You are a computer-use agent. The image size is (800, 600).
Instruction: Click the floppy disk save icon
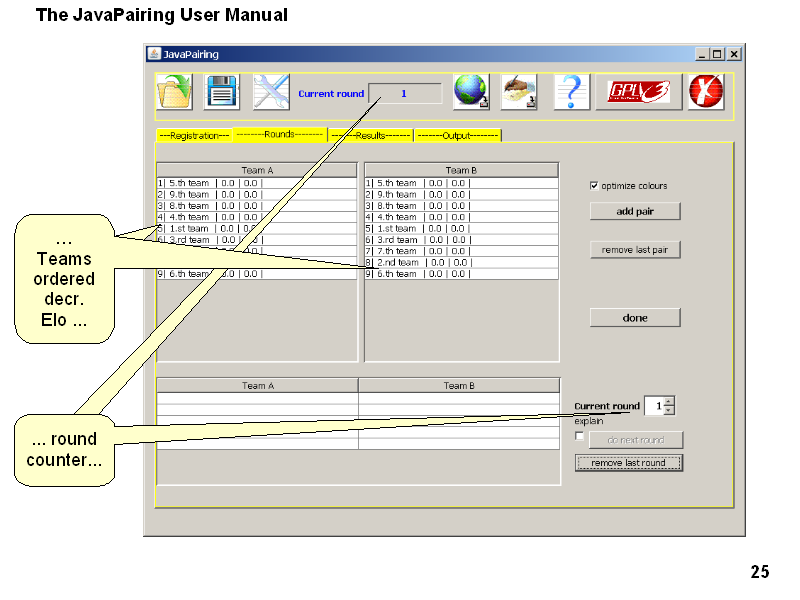(222, 92)
